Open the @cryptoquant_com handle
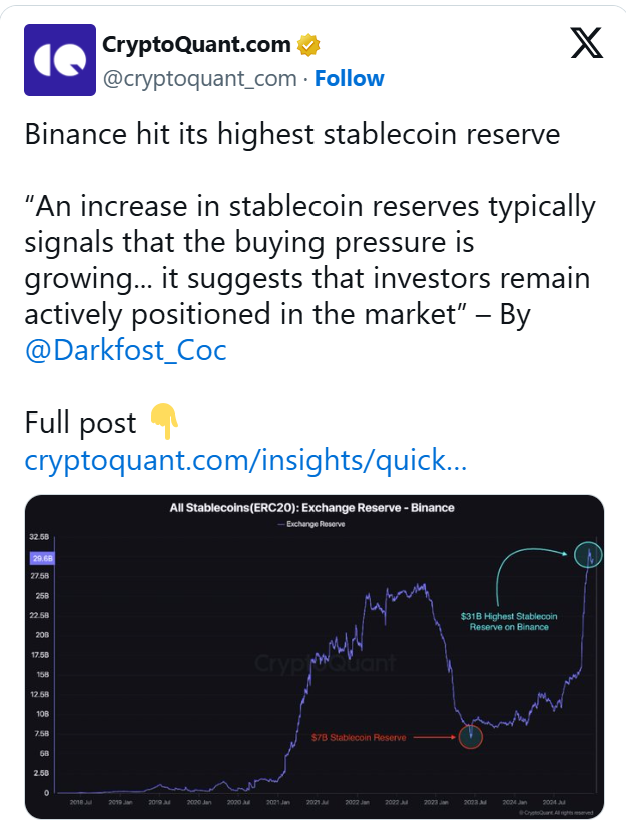The image size is (626, 826). (199, 78)
